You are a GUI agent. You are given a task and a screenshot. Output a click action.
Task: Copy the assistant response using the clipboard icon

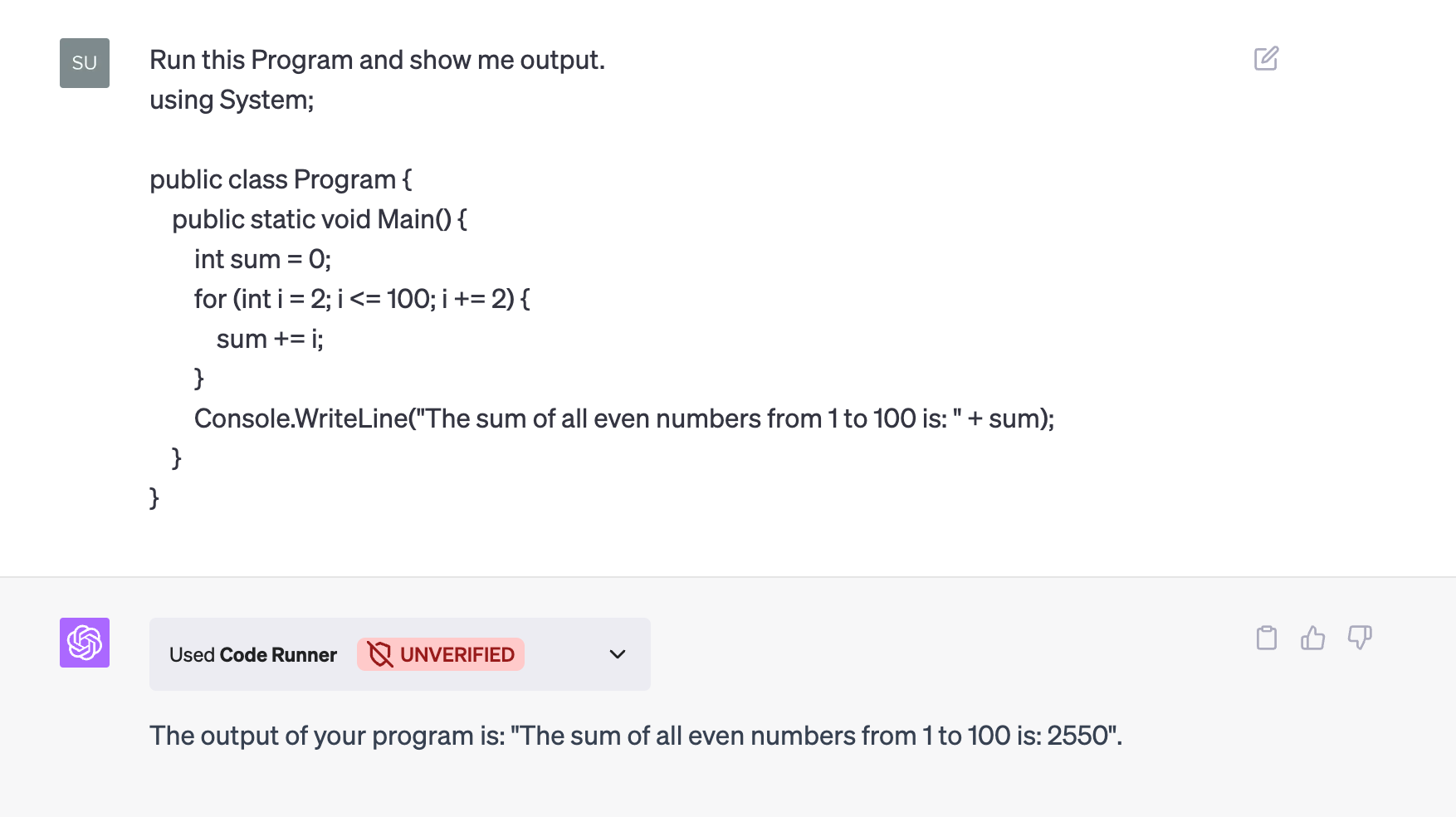click(x=1265, y=638)
